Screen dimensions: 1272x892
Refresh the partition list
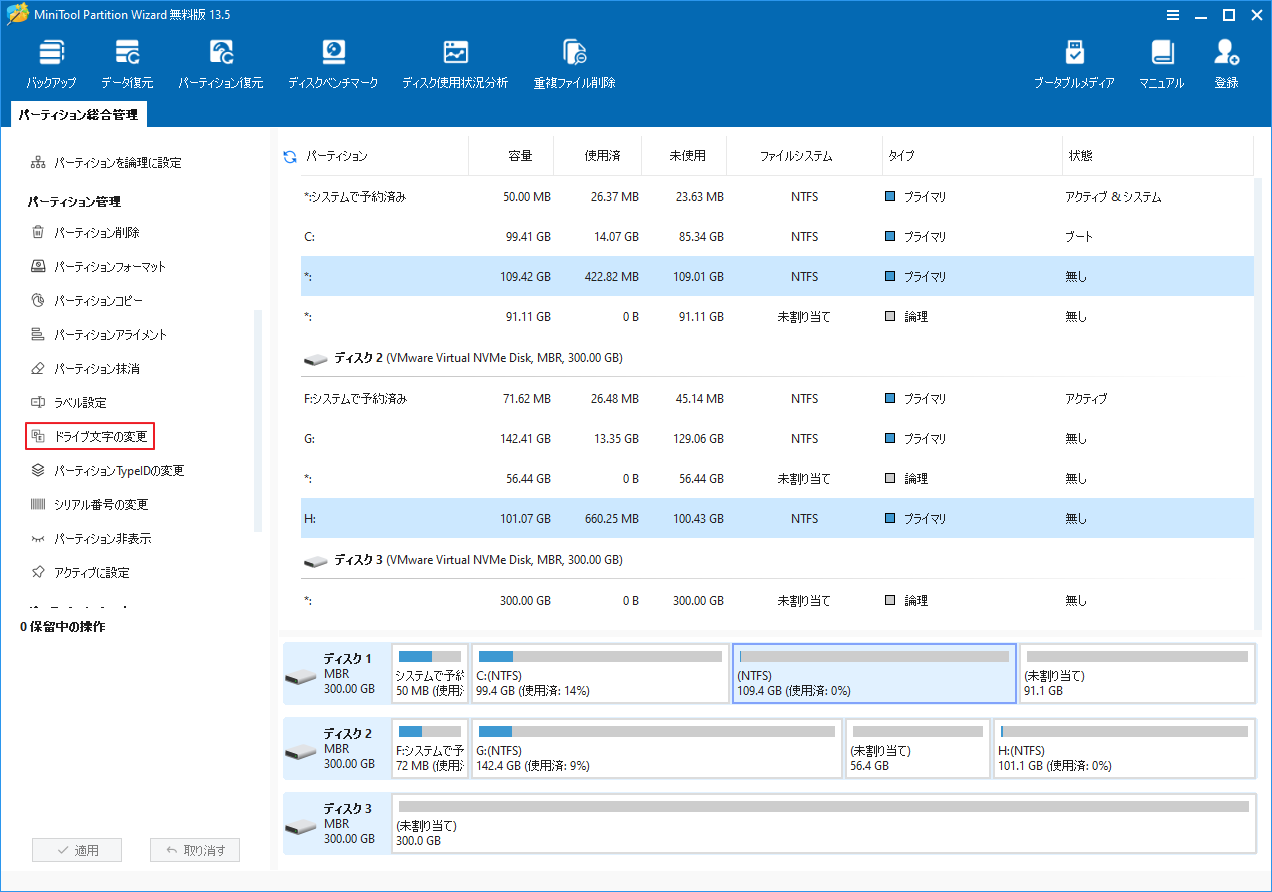(x=289, y=156)
